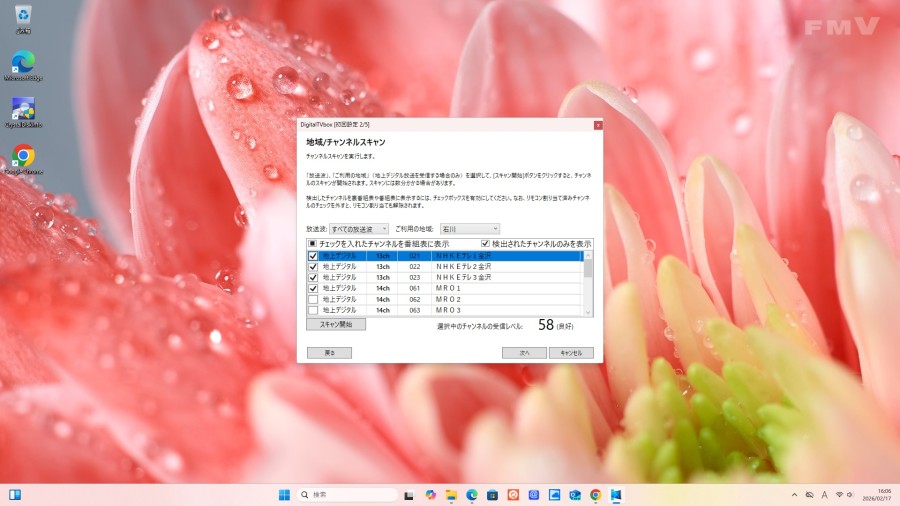Screen dimensions: 900x506
Task: Click the DigitalTVbox taskbar icon
Action: coord(617,495)
